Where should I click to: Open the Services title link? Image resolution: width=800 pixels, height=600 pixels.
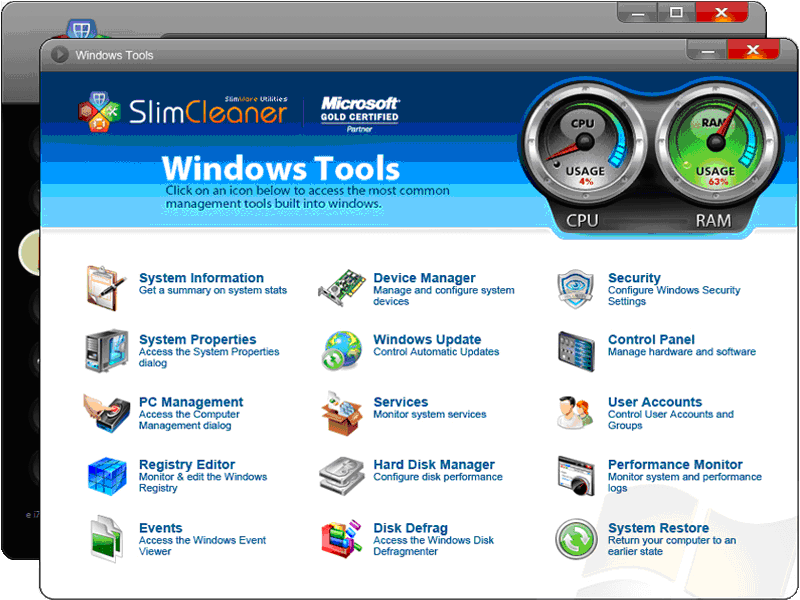(401, 402)
